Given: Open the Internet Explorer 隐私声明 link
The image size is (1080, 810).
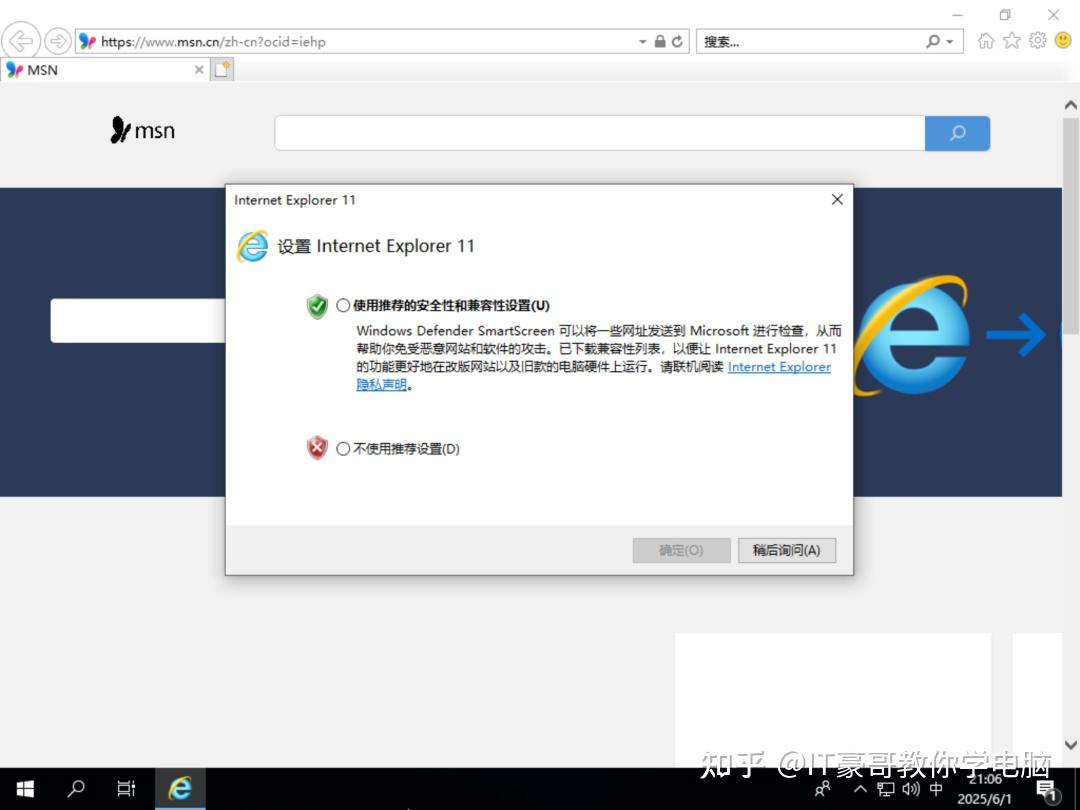Looking at the screenshot, I should click(x=779, y=367).
